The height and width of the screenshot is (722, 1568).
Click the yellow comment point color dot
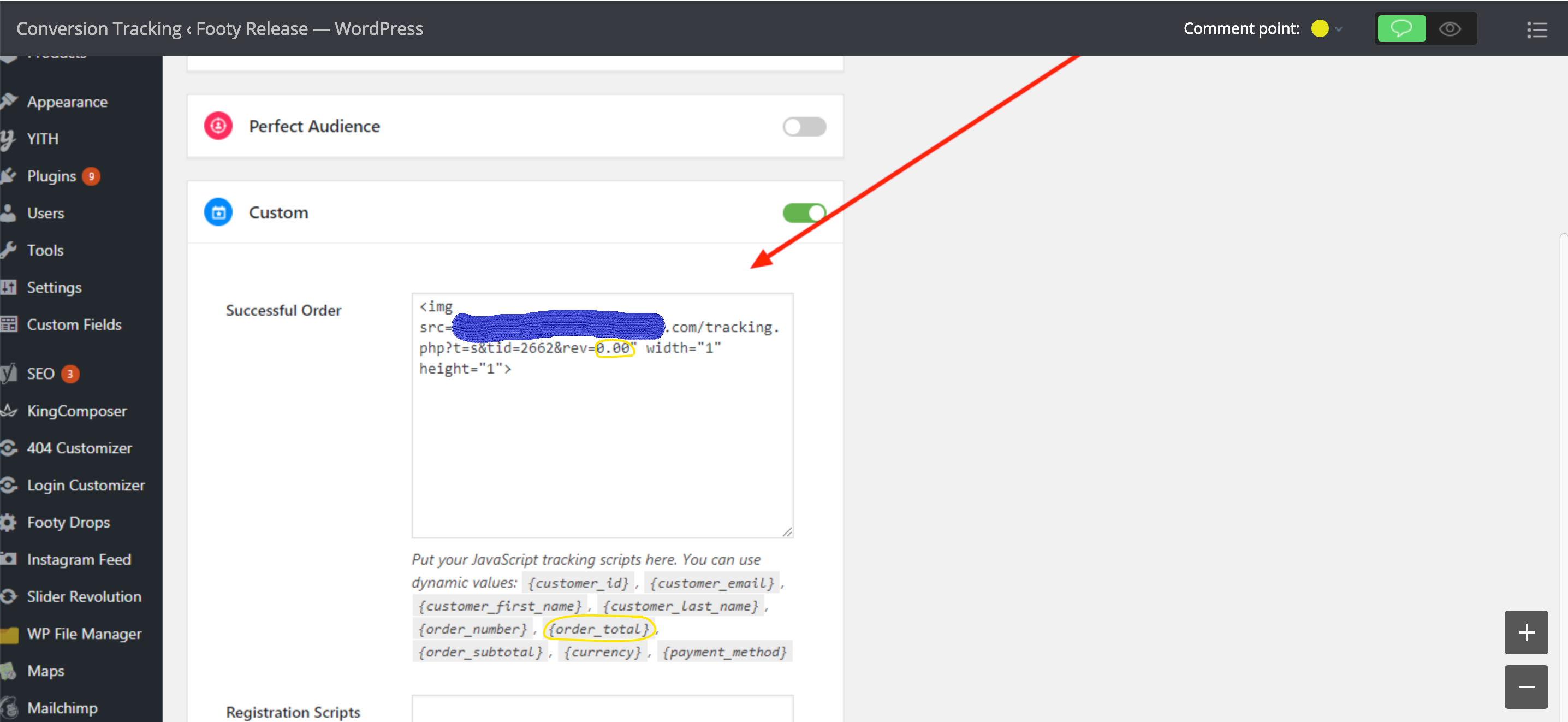pos(1319,28)
